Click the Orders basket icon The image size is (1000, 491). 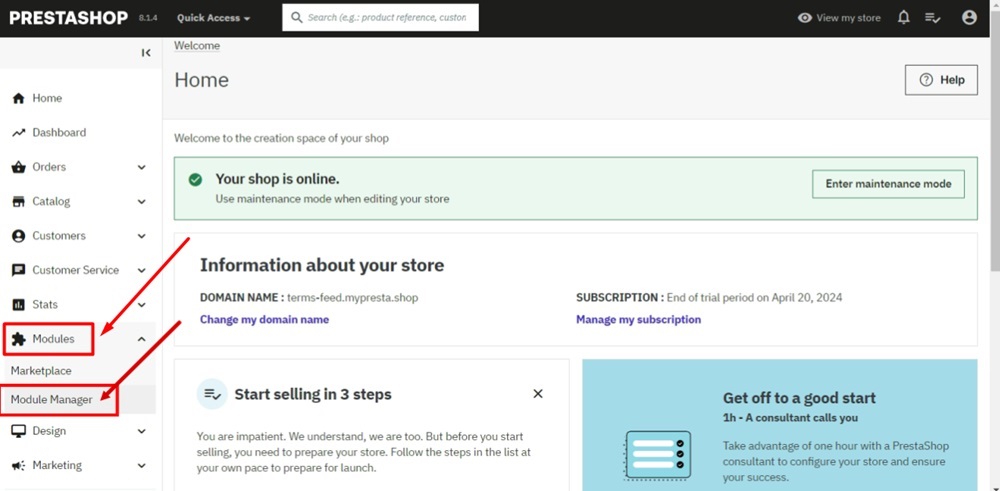point(19,167)
